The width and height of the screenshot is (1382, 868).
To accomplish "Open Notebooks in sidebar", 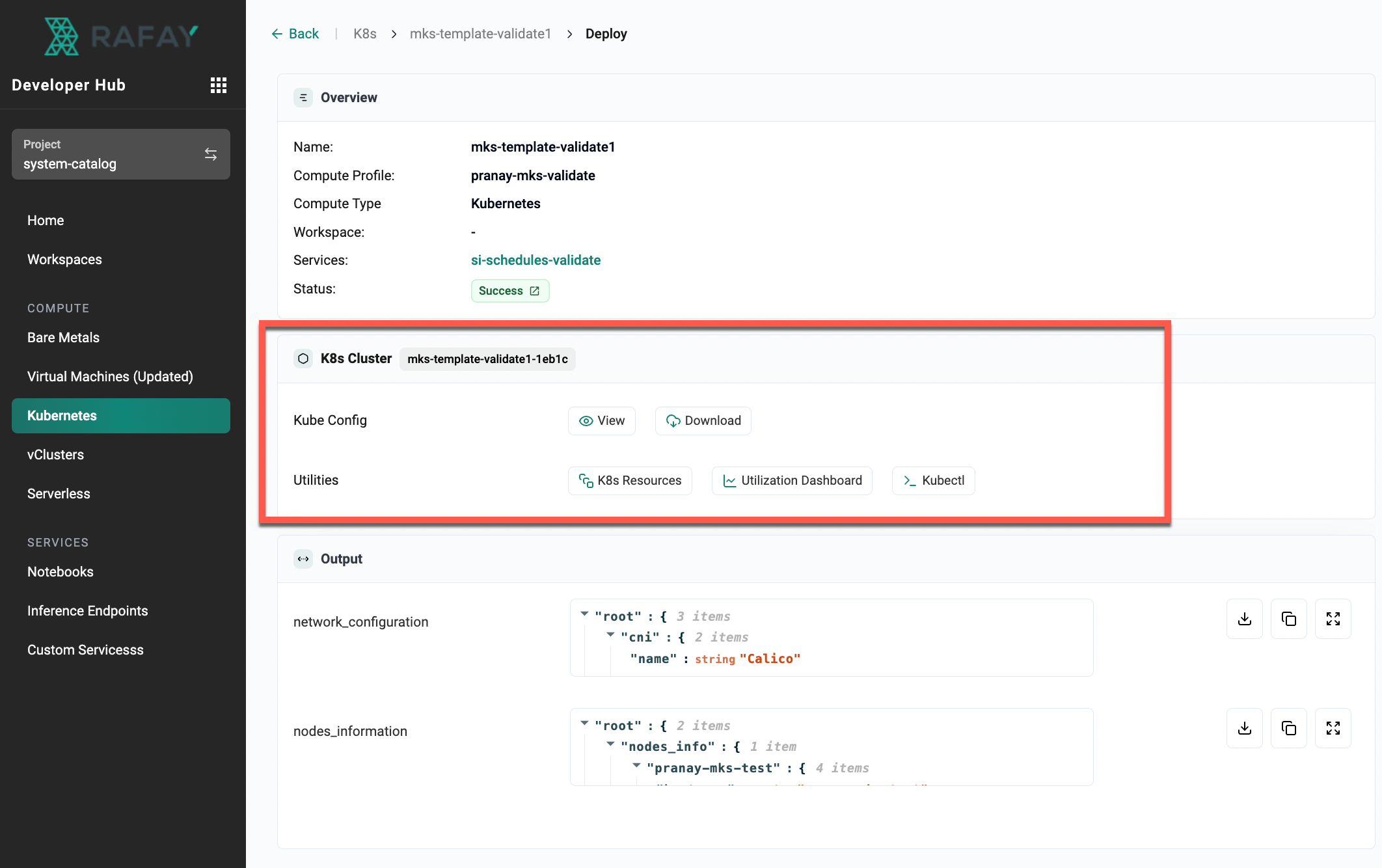I will (61, 572).
